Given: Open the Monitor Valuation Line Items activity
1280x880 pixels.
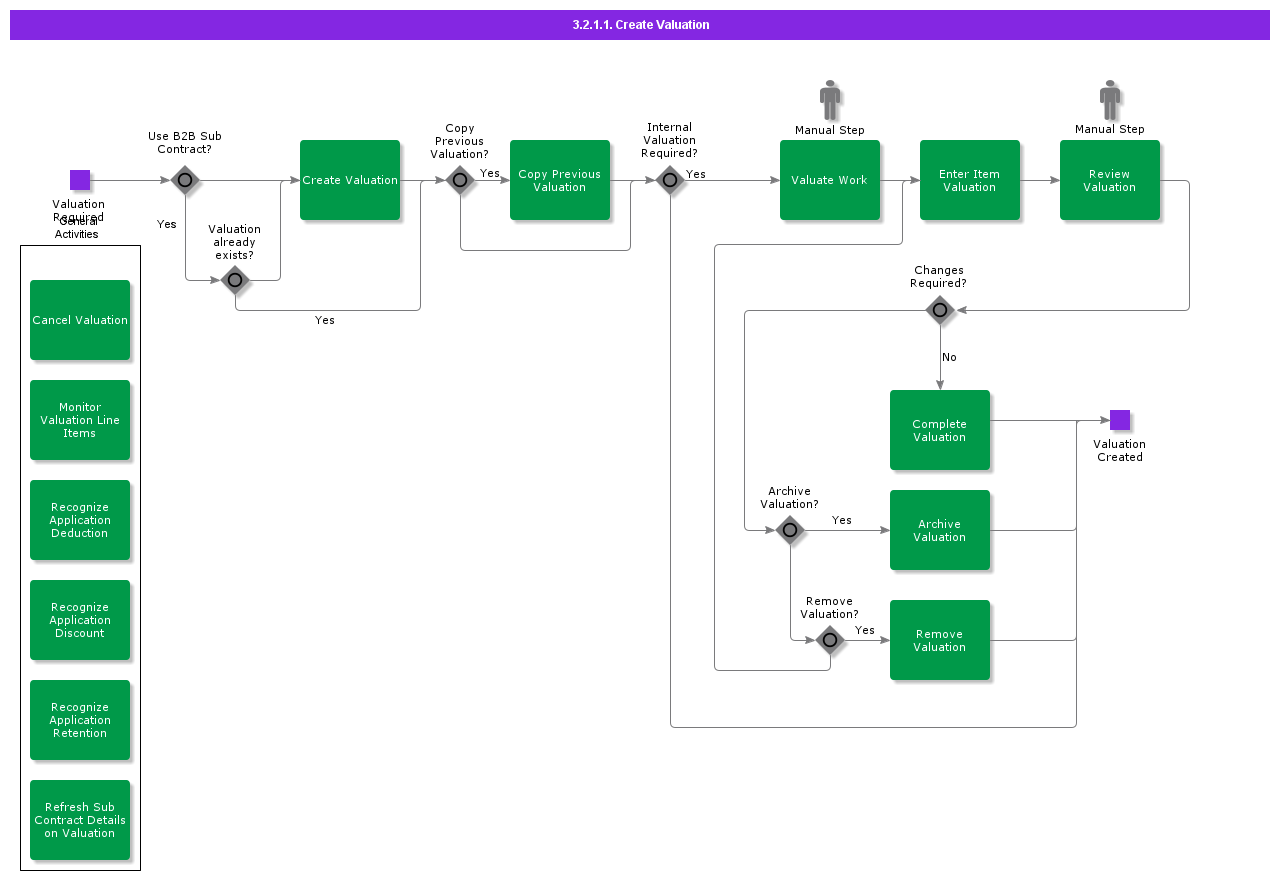Looking at the screenshot, I should (x=80, y=420).
